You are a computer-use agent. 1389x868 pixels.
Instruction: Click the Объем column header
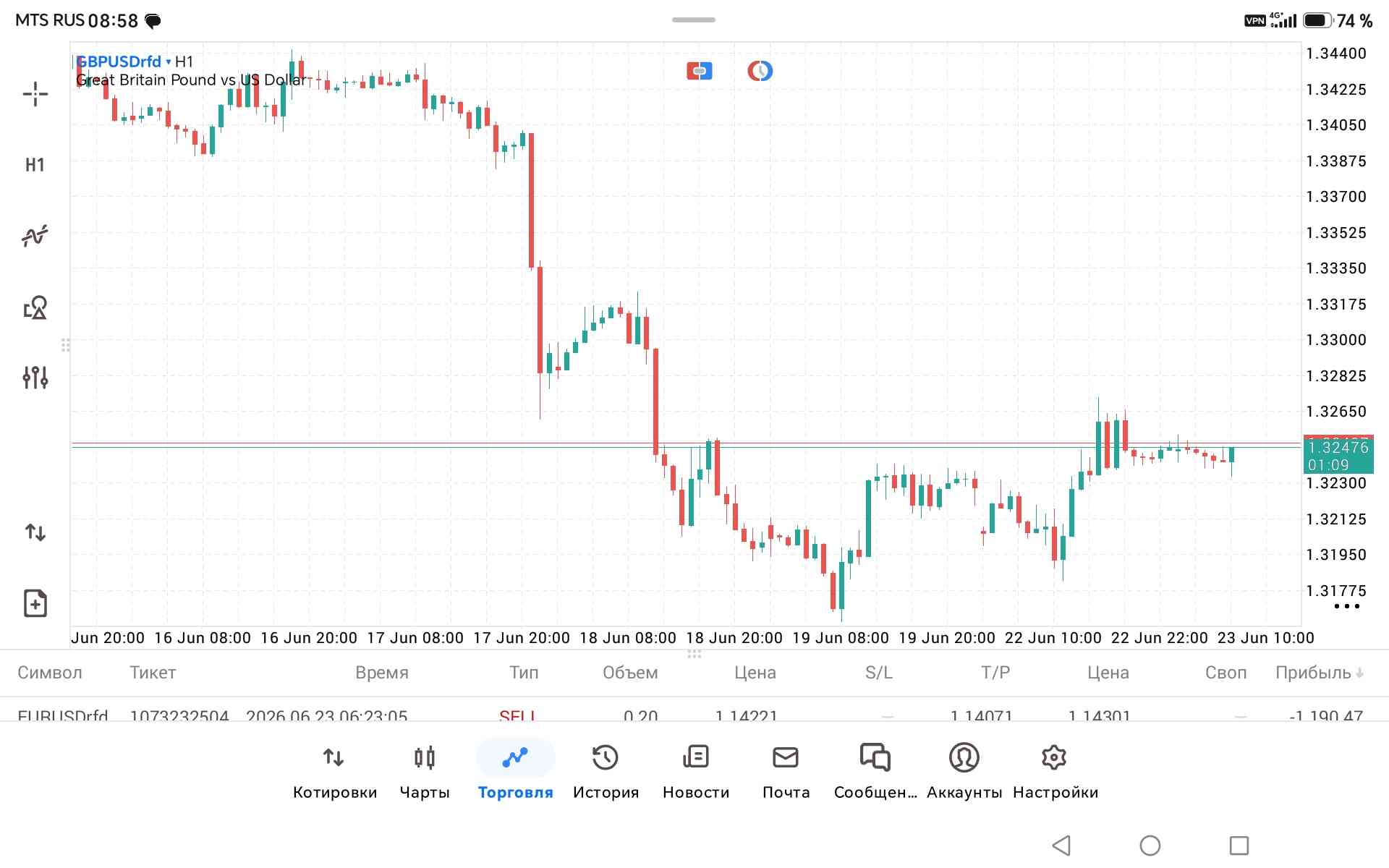point(630,673)
